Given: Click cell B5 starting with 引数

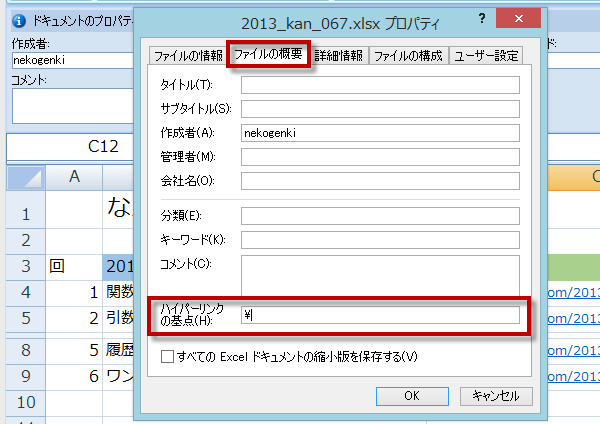Looking at the screenshot, I should [x=118, y=319].
